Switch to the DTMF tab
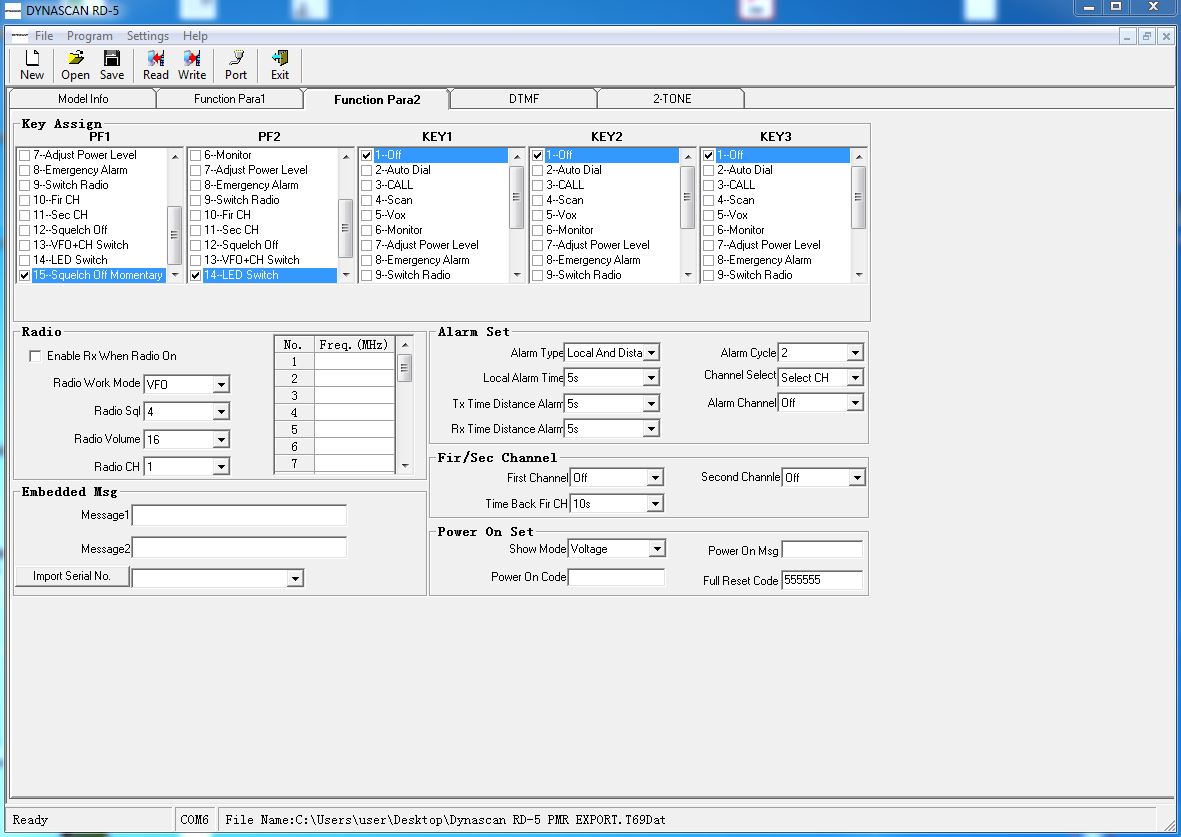This screenshot has height=837, width=1181. tap(523, 99)
